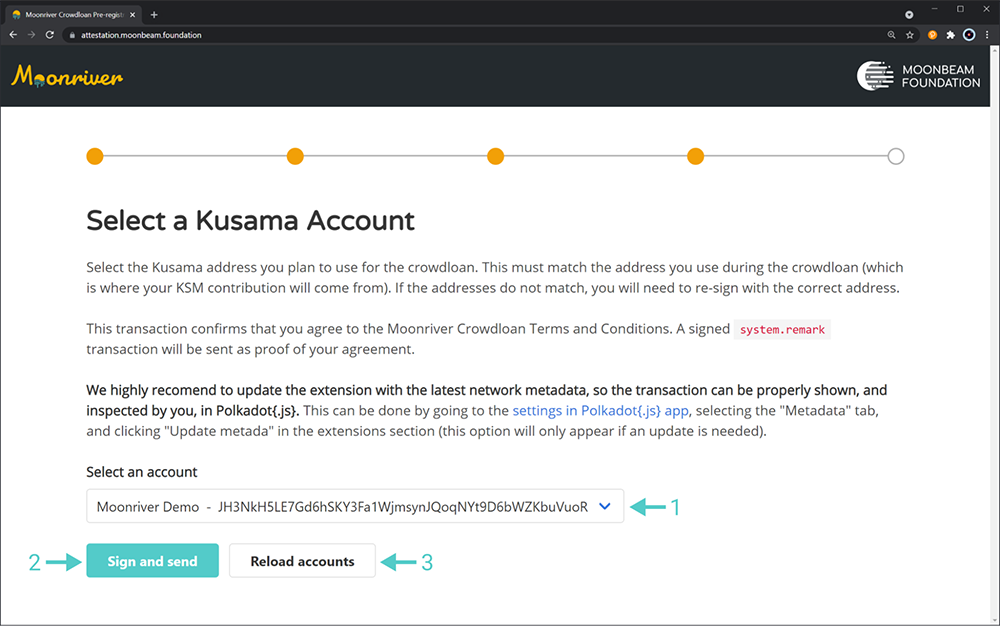Viewport: 1000px width, 626px height.
Task: Open the browser Extensions puzzle icon
Action: point(950,34)
